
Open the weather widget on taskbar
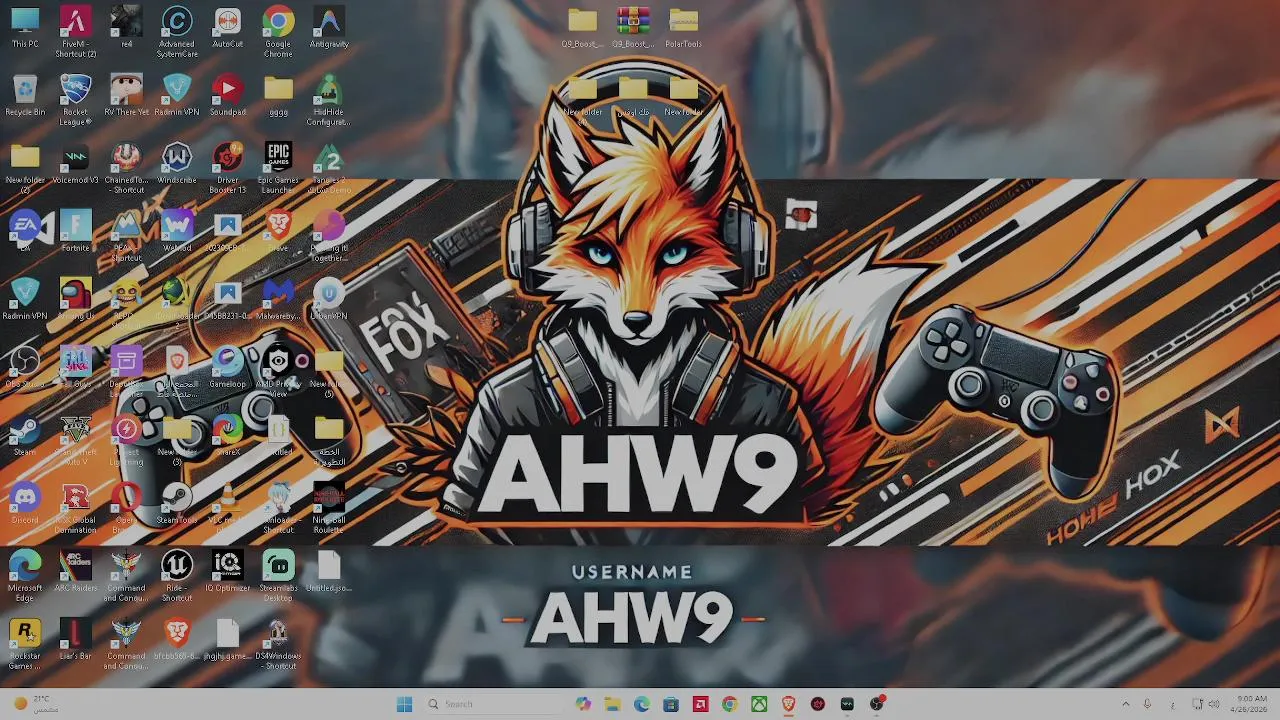pos(34,704)
